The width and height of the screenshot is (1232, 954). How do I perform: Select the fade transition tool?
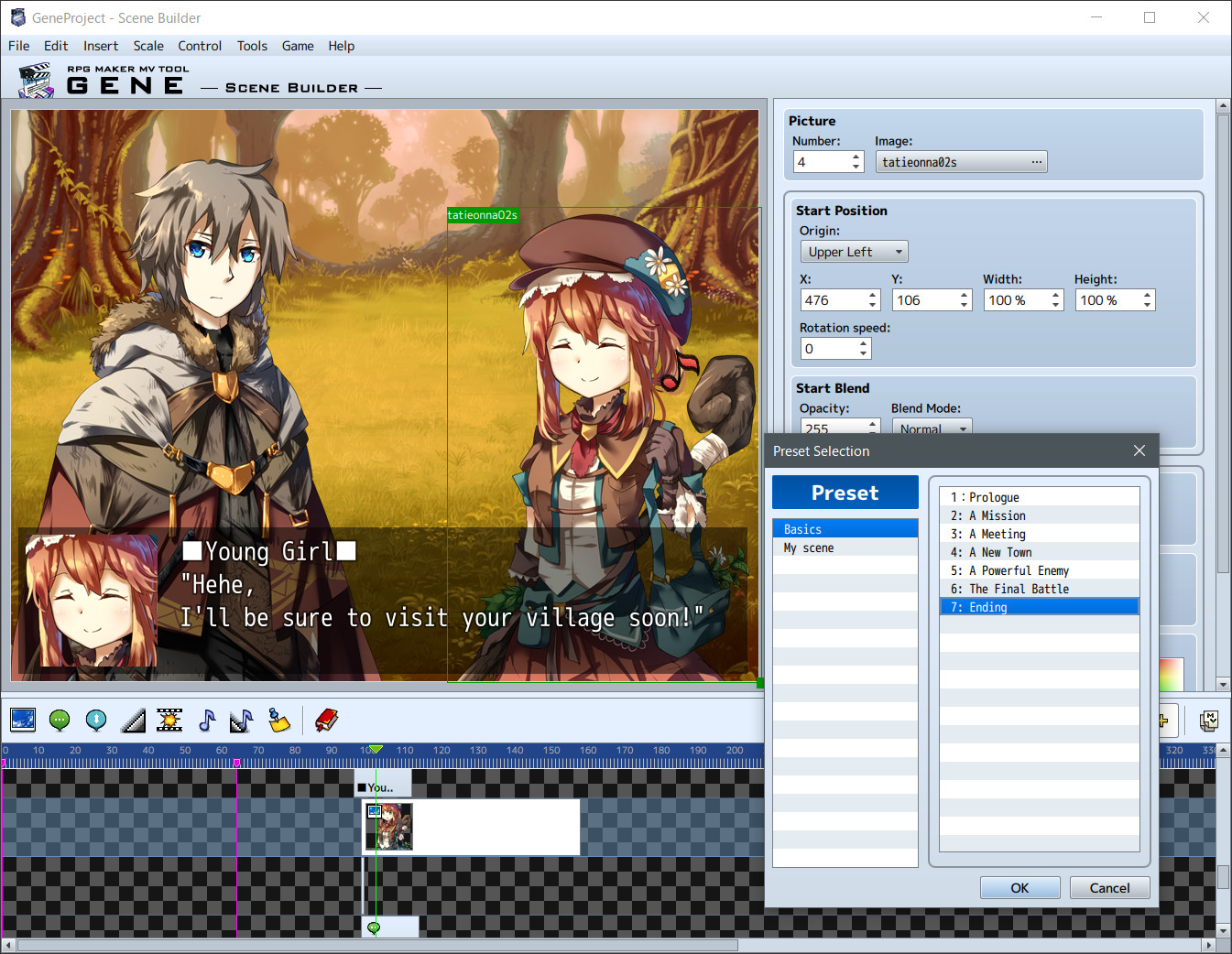(132, 721)
